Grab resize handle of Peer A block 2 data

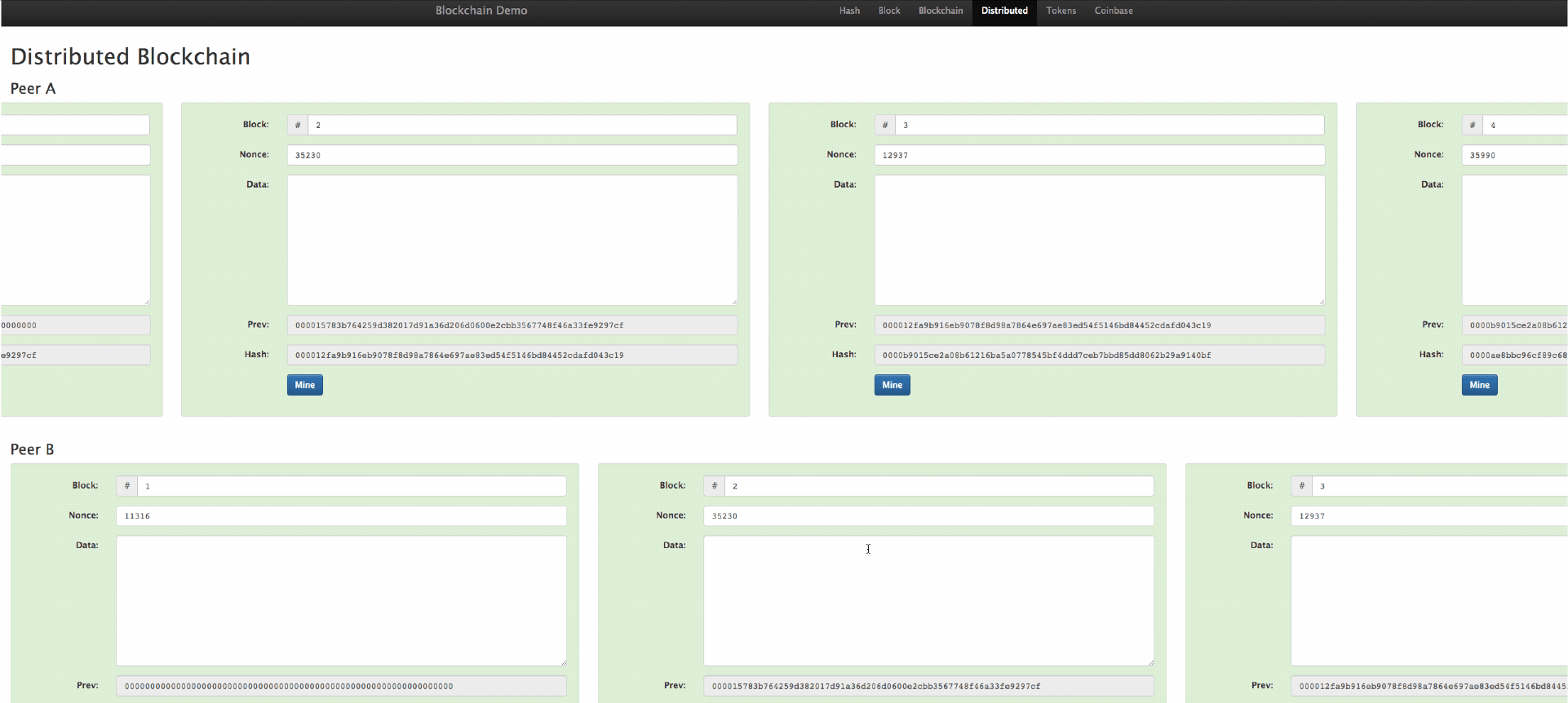point(733,301)
